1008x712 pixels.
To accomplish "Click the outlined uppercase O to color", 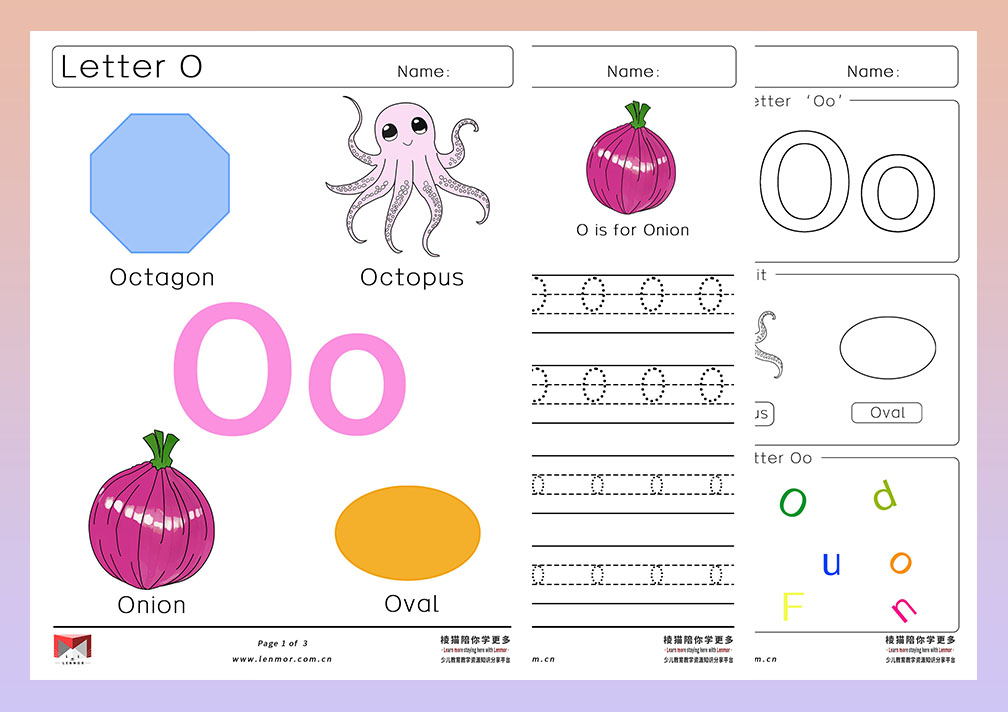I will tap(804, 182).
